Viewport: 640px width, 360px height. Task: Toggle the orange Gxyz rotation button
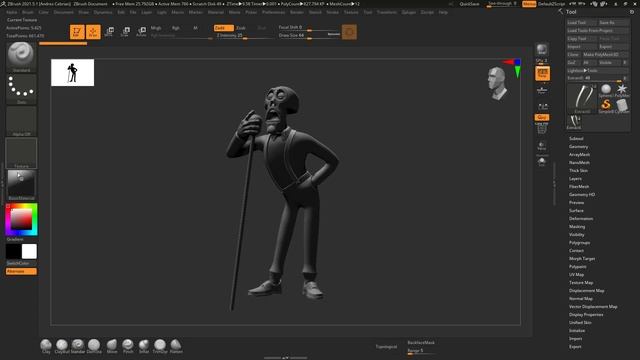(x=542, y=118)
